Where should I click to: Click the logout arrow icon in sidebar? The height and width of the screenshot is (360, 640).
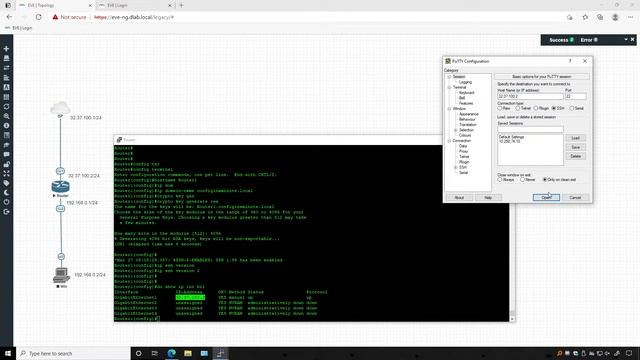pos(6,212)
